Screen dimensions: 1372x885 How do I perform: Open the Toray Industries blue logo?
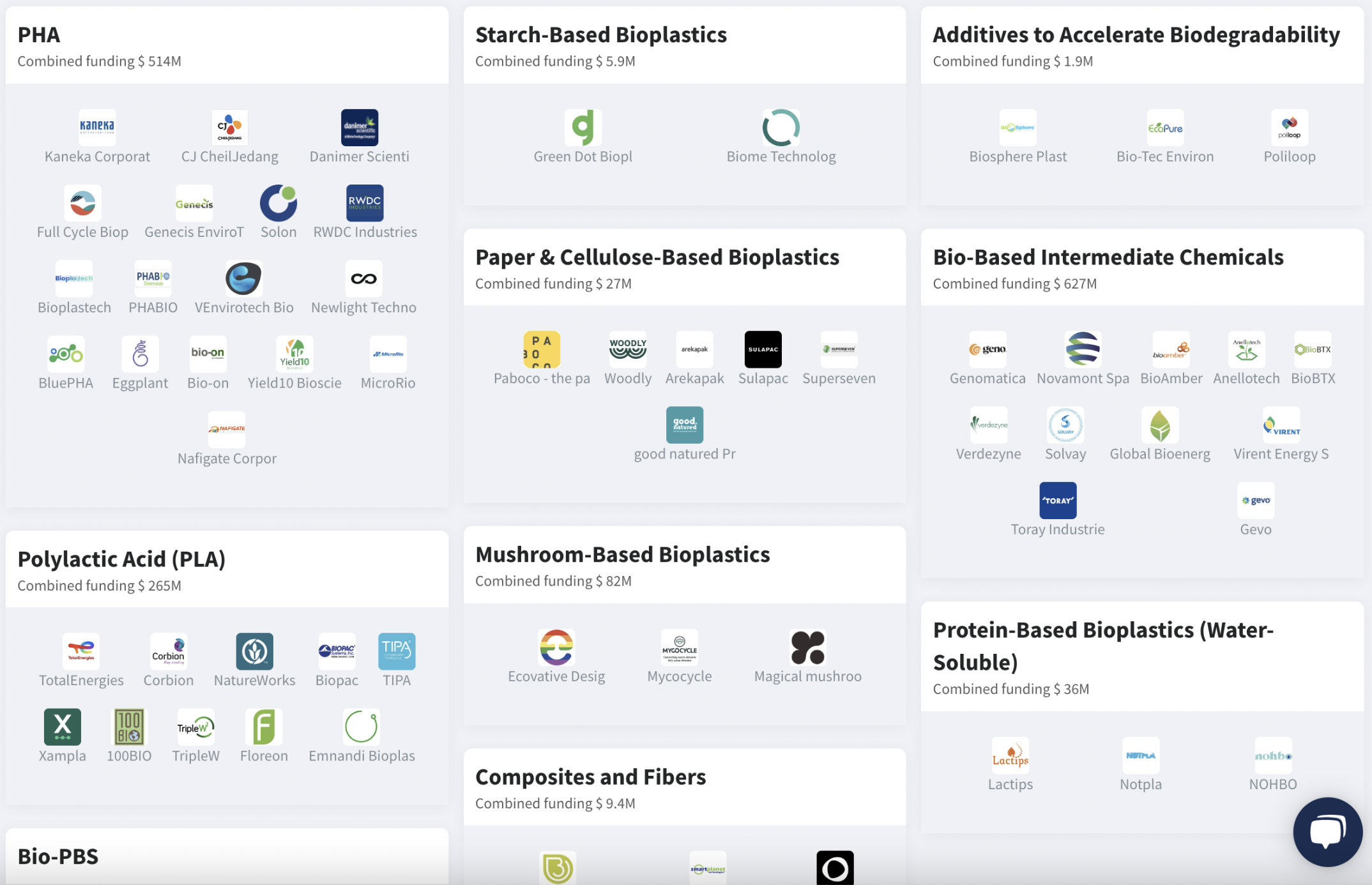(1057, 500)
